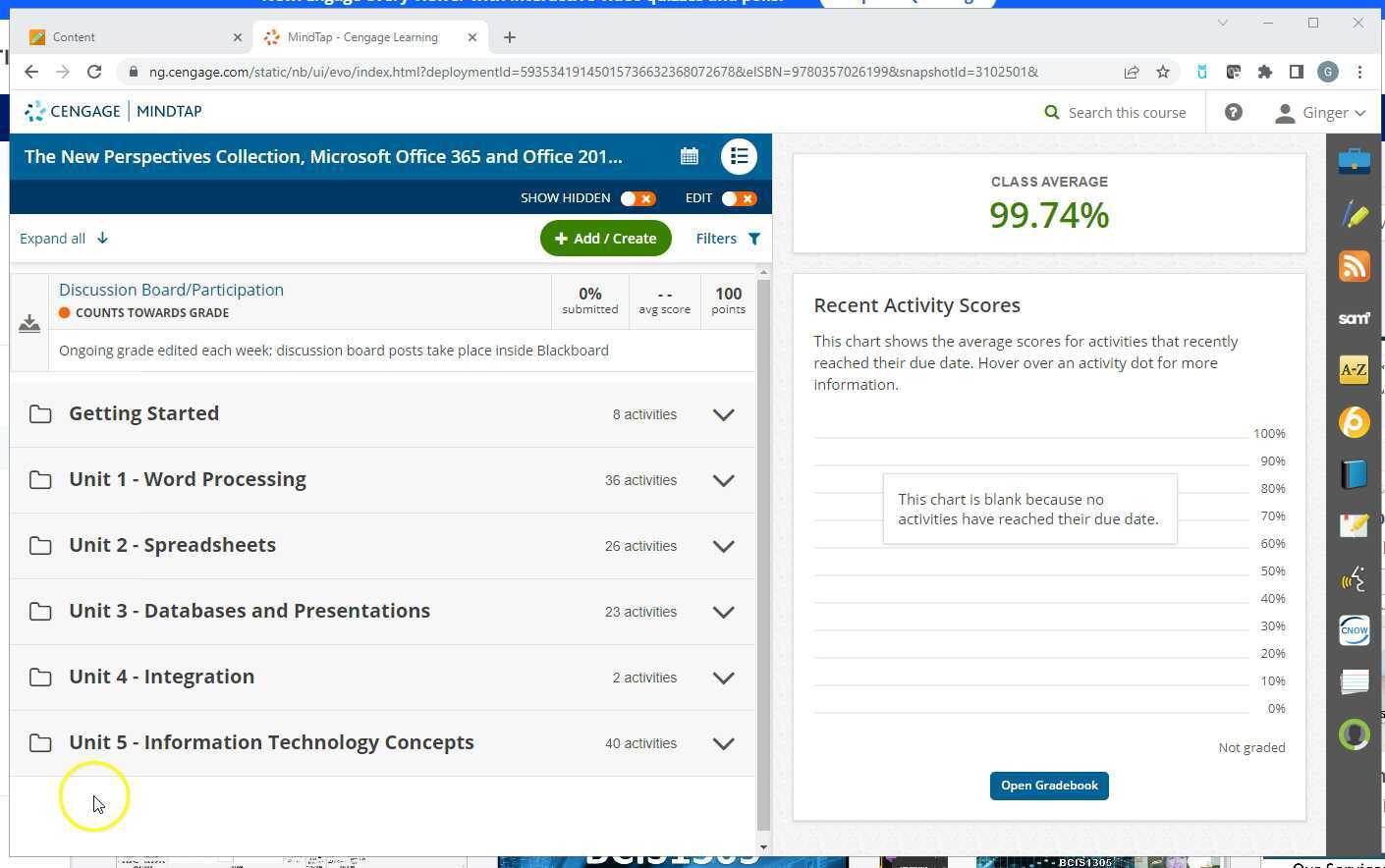1385x868 pixels.
Task: Click the Add / Create button
Action: pyautogui.click(x=606, y=239)
